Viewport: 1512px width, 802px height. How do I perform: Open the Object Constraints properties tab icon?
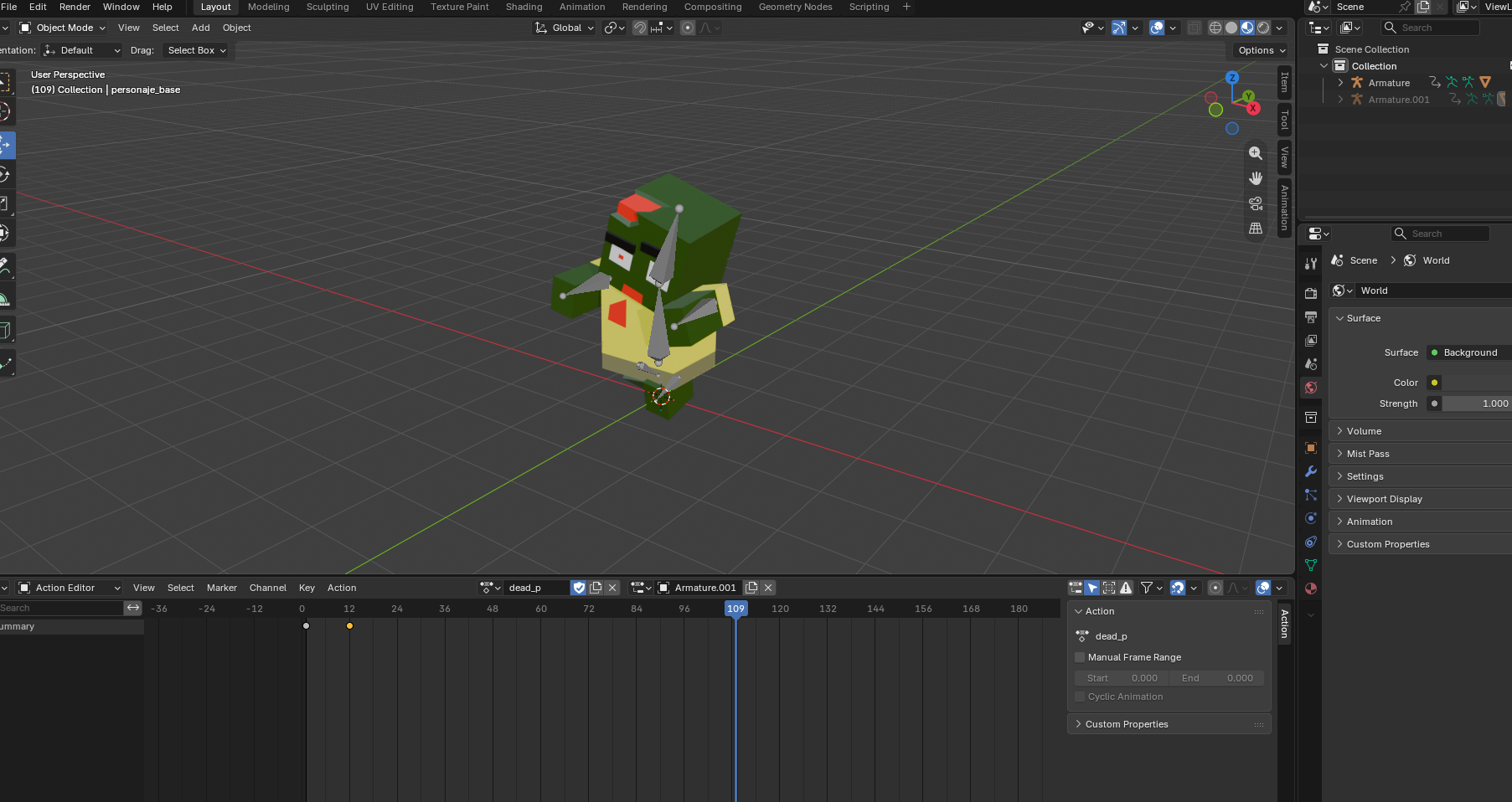(x=1311, y=542)
